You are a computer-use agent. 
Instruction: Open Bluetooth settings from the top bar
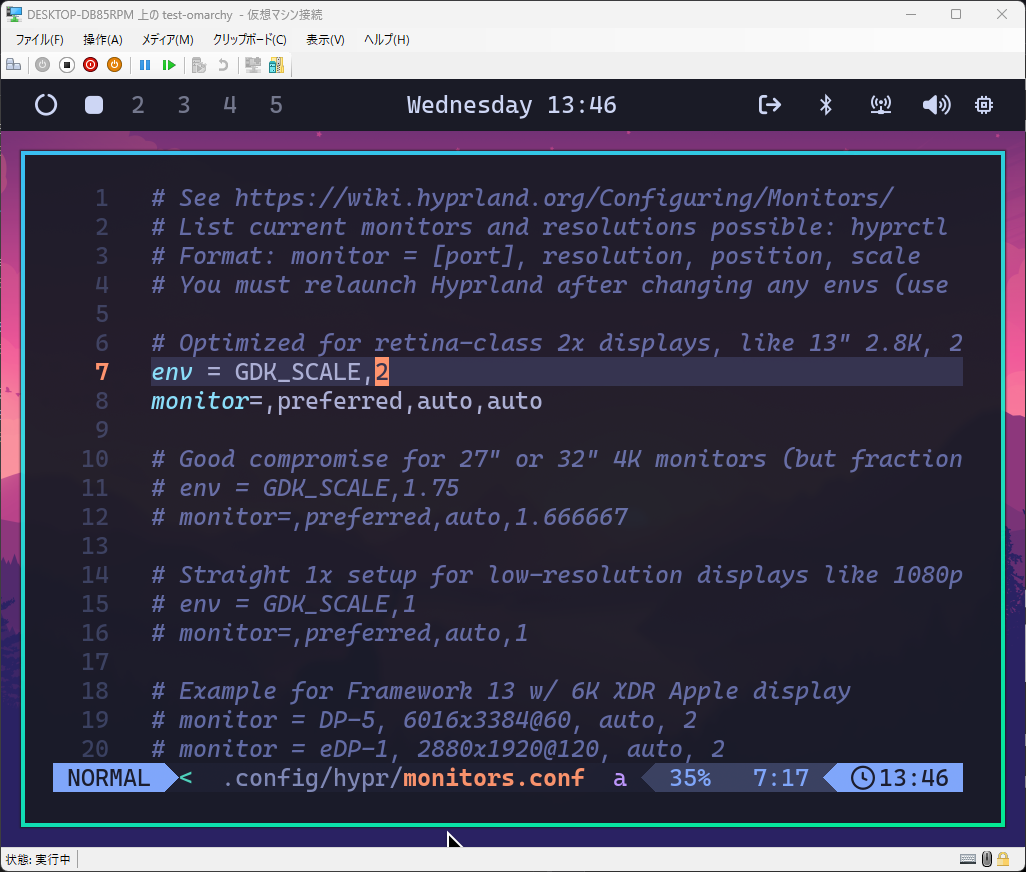point(826,105)
